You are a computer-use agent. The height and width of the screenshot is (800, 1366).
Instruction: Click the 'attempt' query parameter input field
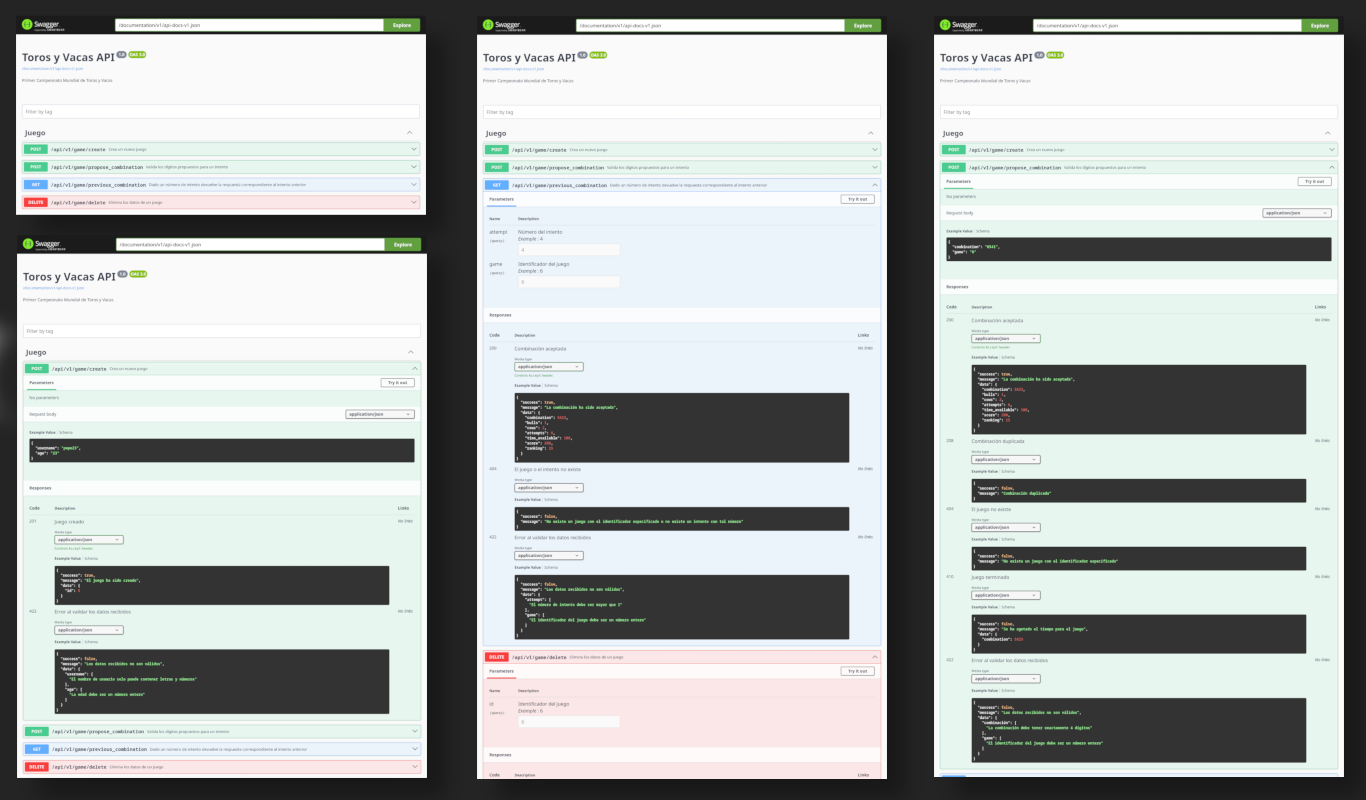coord(568,250)
